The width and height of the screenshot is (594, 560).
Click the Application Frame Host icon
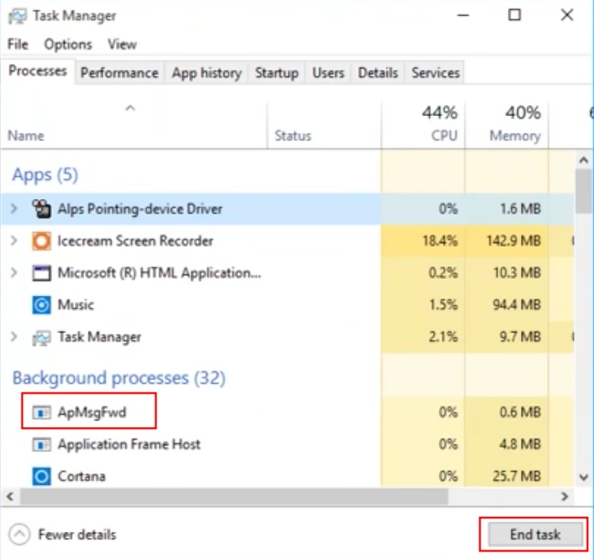(41, 444)
